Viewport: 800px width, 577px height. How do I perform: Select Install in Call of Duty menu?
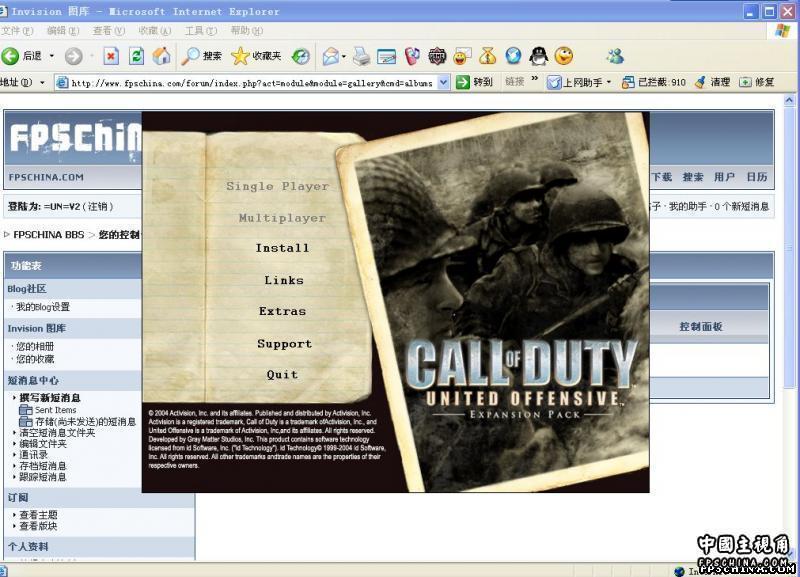point(282,248)
